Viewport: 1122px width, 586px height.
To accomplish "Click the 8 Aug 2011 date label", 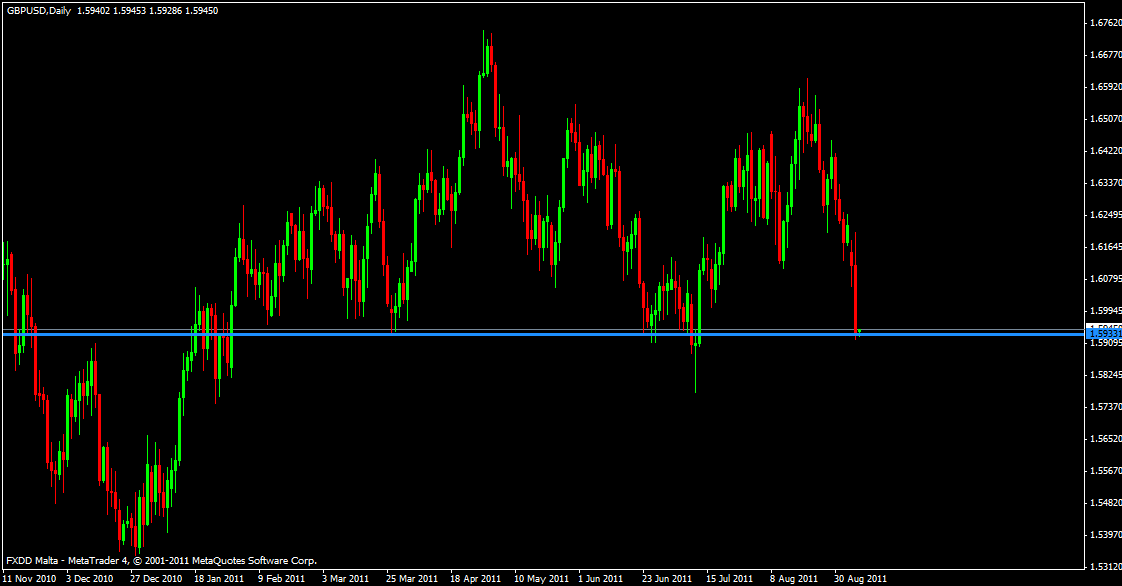I will tap(794, 578).
